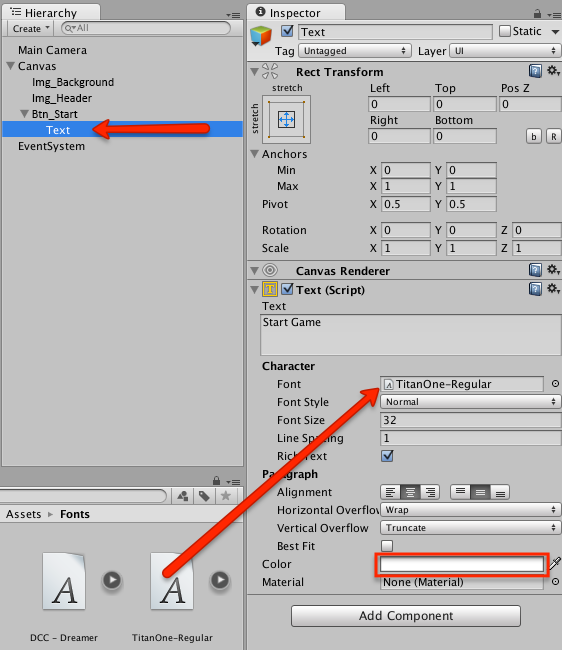Open Canvas Renderer help reference icon
The width and height of the screenshot is (562, 650).
point(535,270)
